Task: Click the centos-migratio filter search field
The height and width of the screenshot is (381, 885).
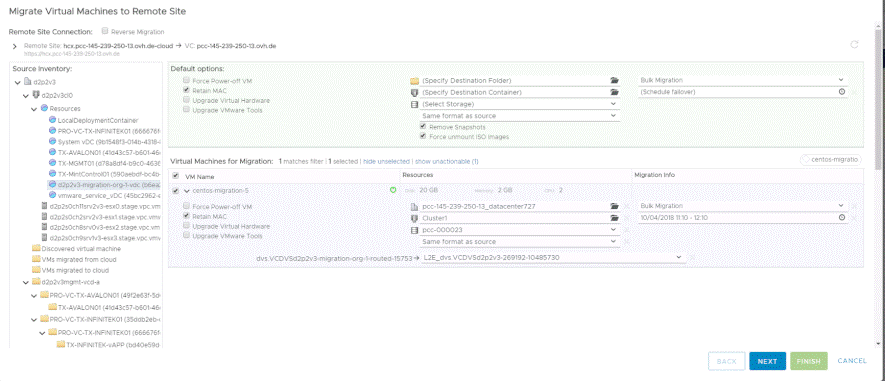Action: point(831,160)
